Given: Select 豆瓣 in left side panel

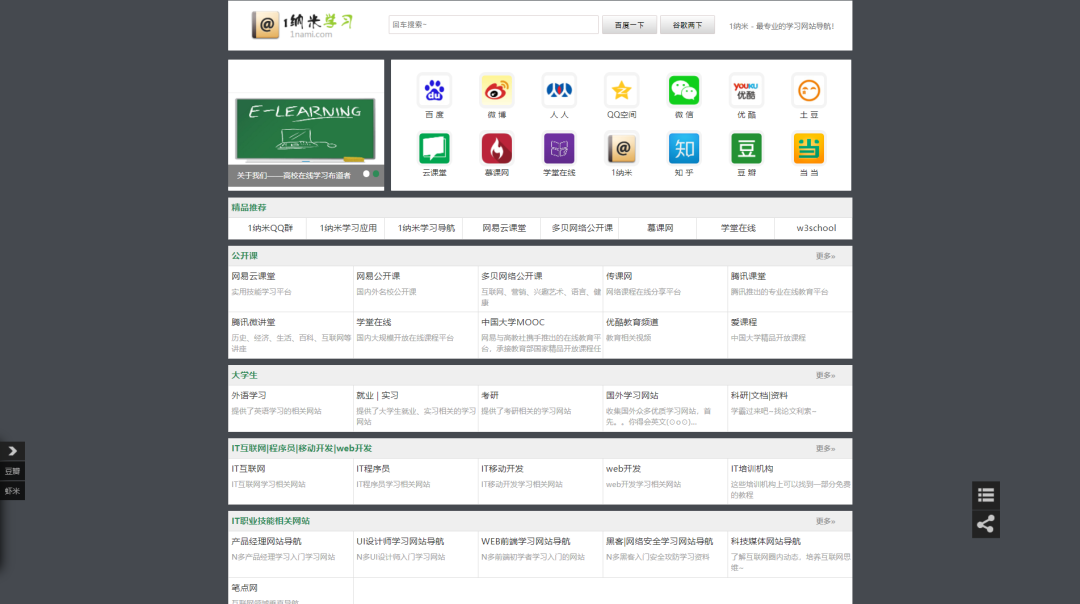Looking at the screenshot, I should tap(12, 471).
